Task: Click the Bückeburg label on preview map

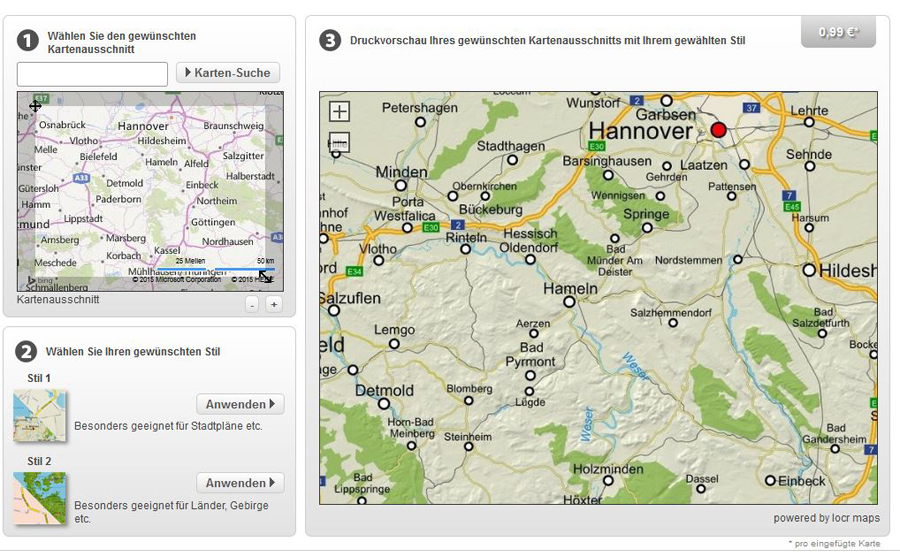Action: [x=491, y=210]
